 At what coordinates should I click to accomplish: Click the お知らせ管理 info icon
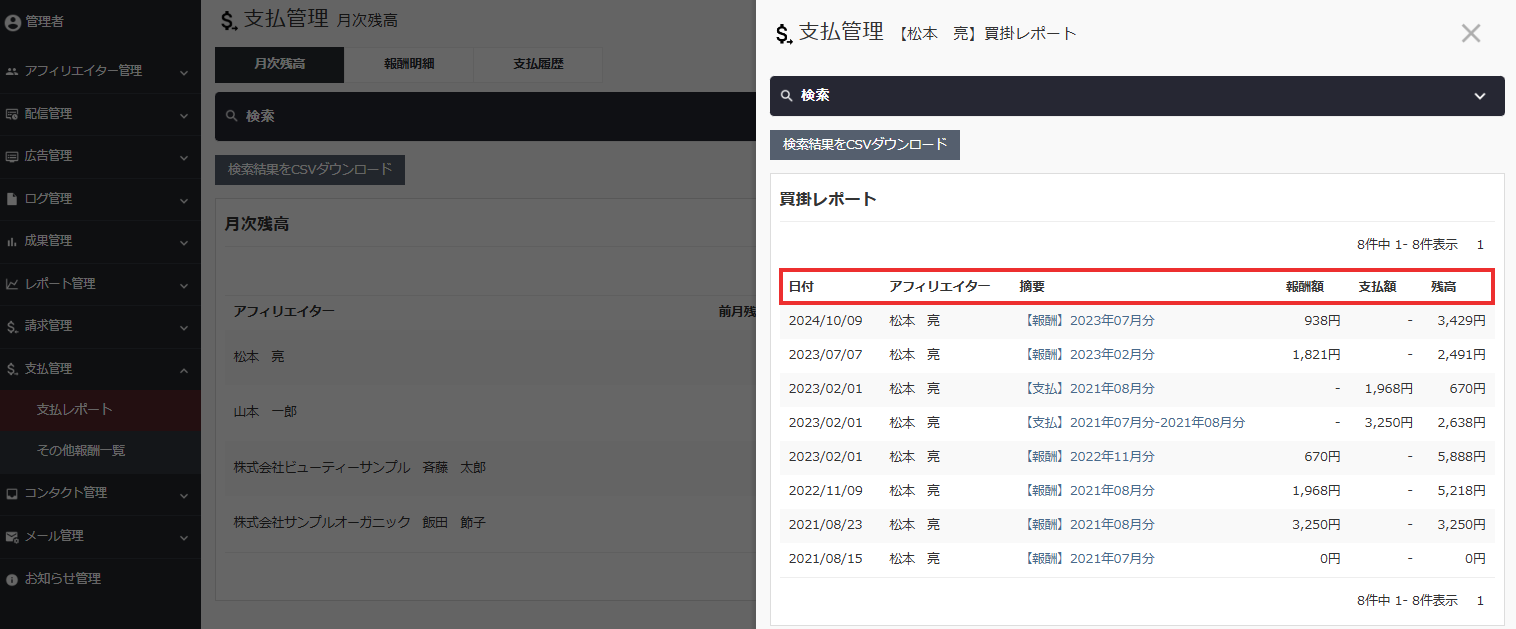12,579
